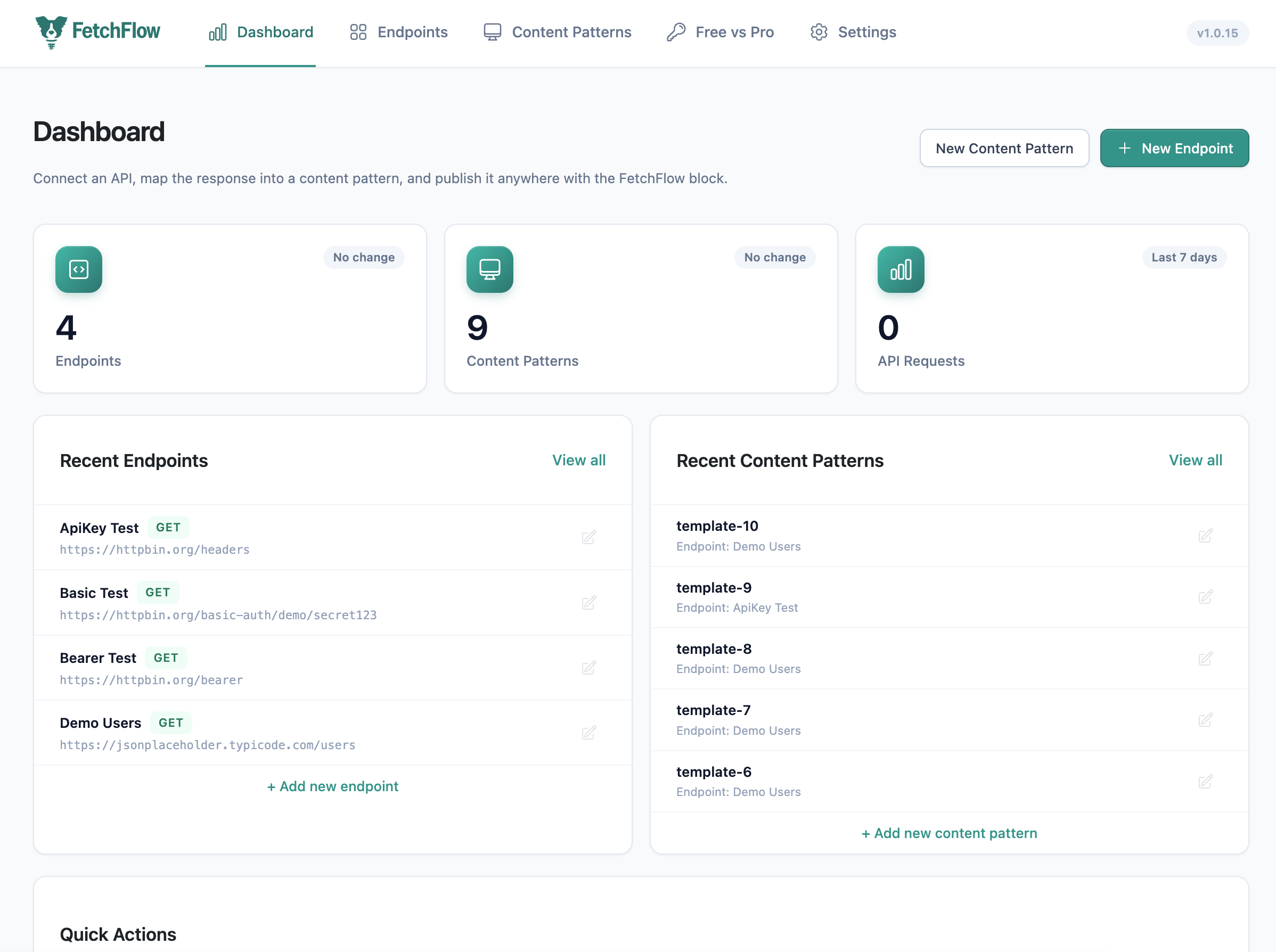Edit template-7 using its pencil icon
The image size is (1276, 952).
1205,720
